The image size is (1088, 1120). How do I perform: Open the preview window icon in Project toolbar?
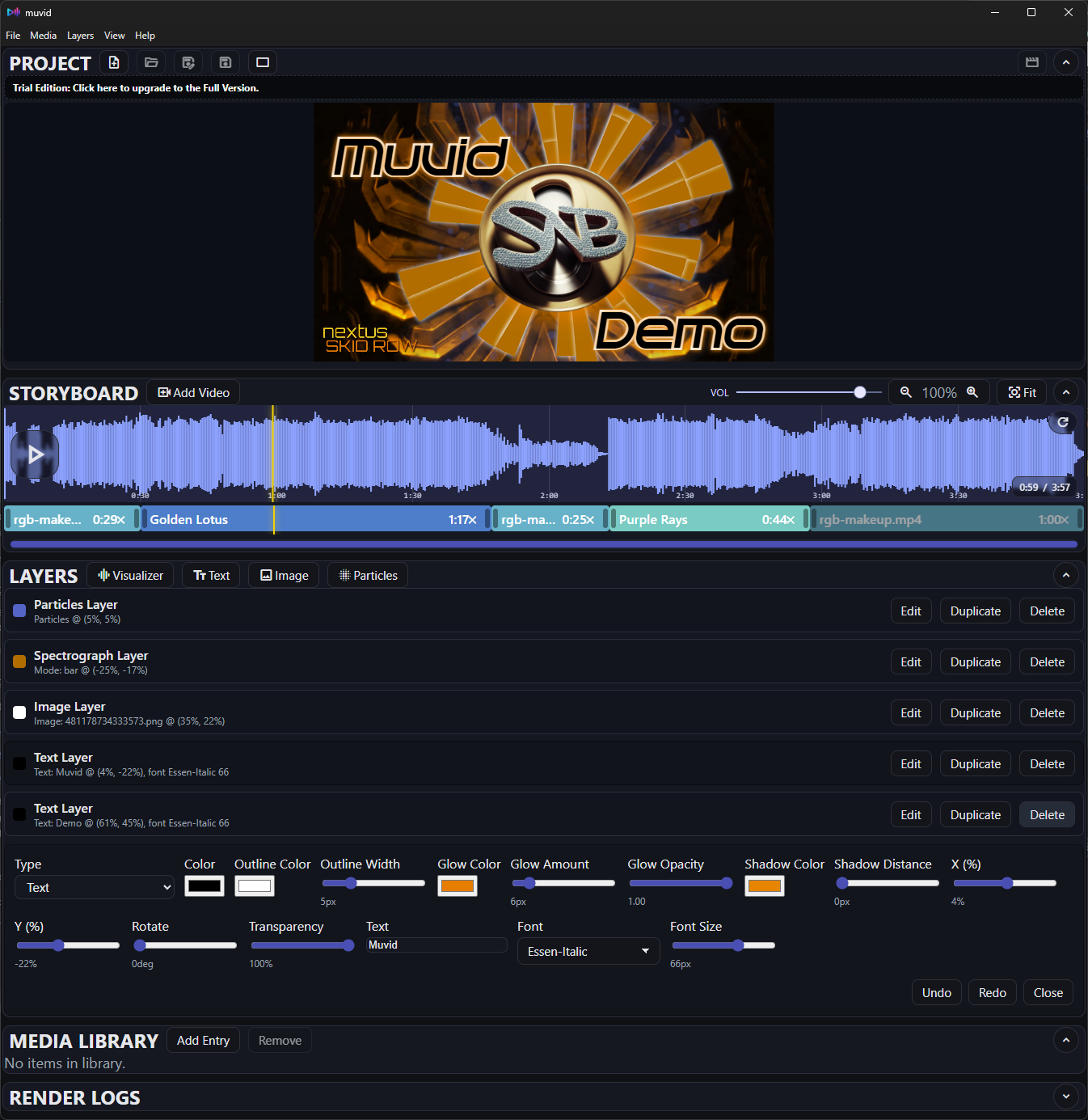tap(262, 62)
